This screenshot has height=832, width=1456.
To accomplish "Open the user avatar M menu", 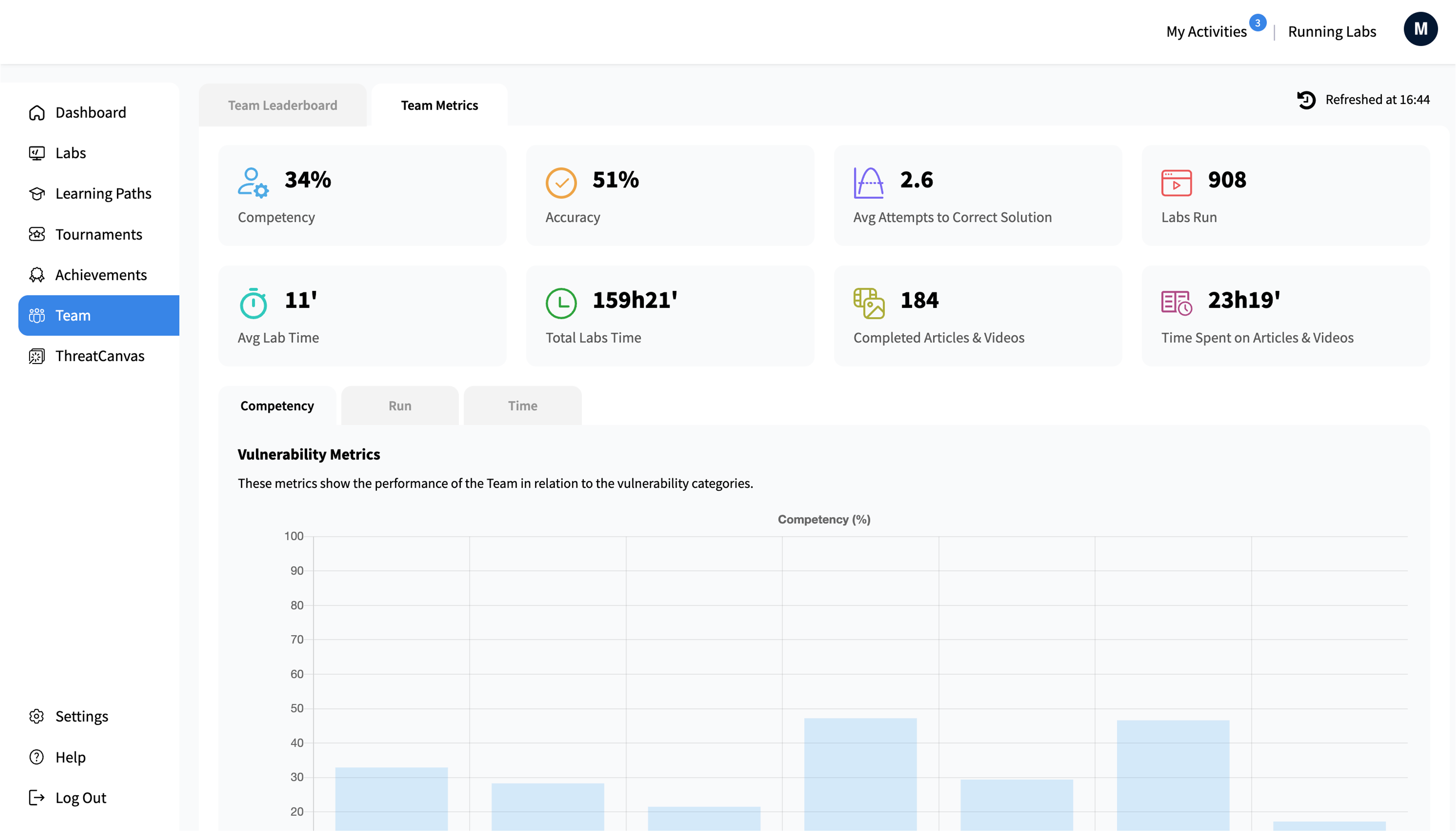I will point(1420,29).
